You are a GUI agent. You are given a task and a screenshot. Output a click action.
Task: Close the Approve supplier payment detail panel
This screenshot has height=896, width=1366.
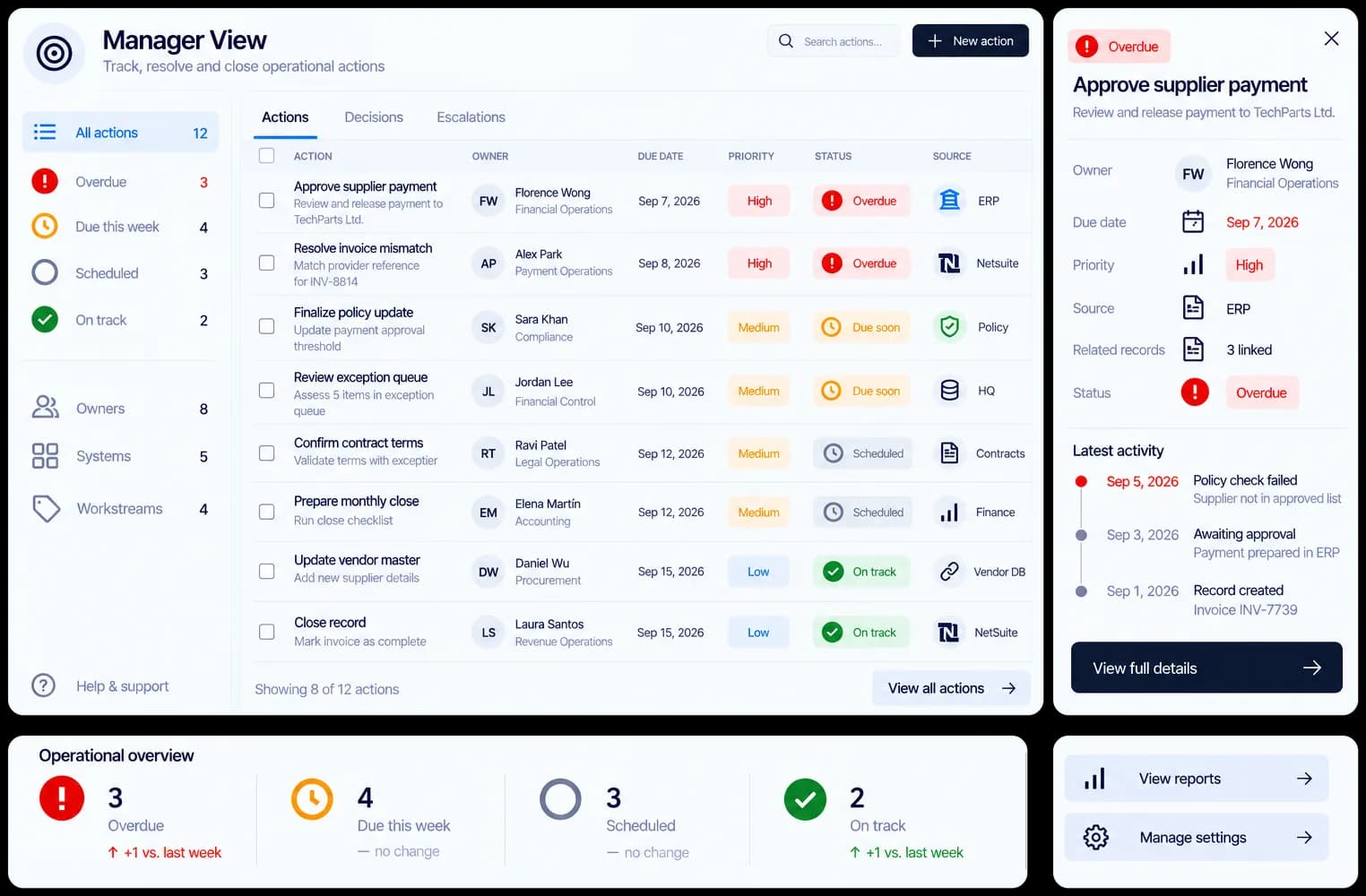pyautogui.click(x=1331, y=39)
